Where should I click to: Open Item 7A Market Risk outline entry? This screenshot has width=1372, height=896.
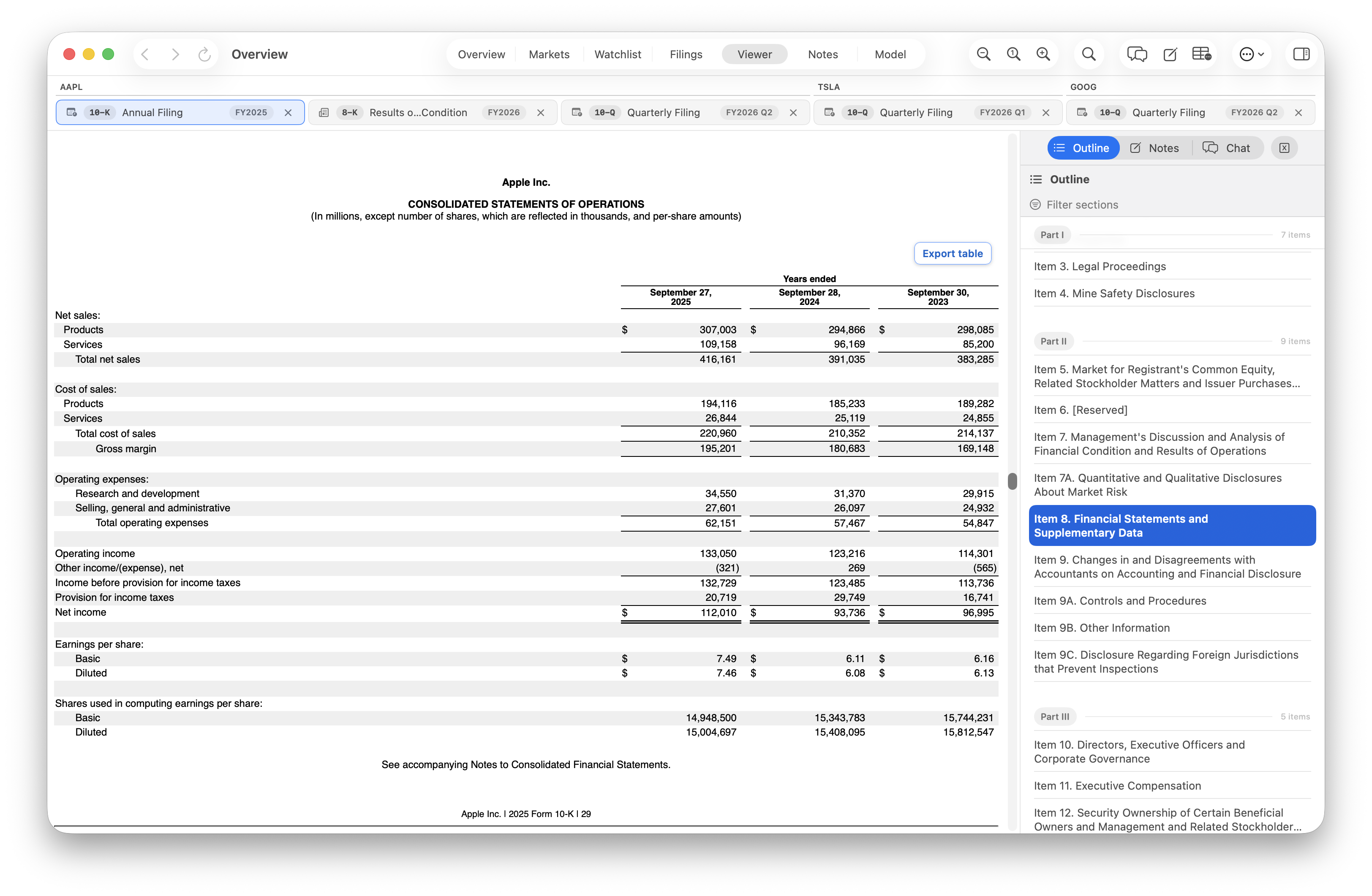[x=1172, y=485]
